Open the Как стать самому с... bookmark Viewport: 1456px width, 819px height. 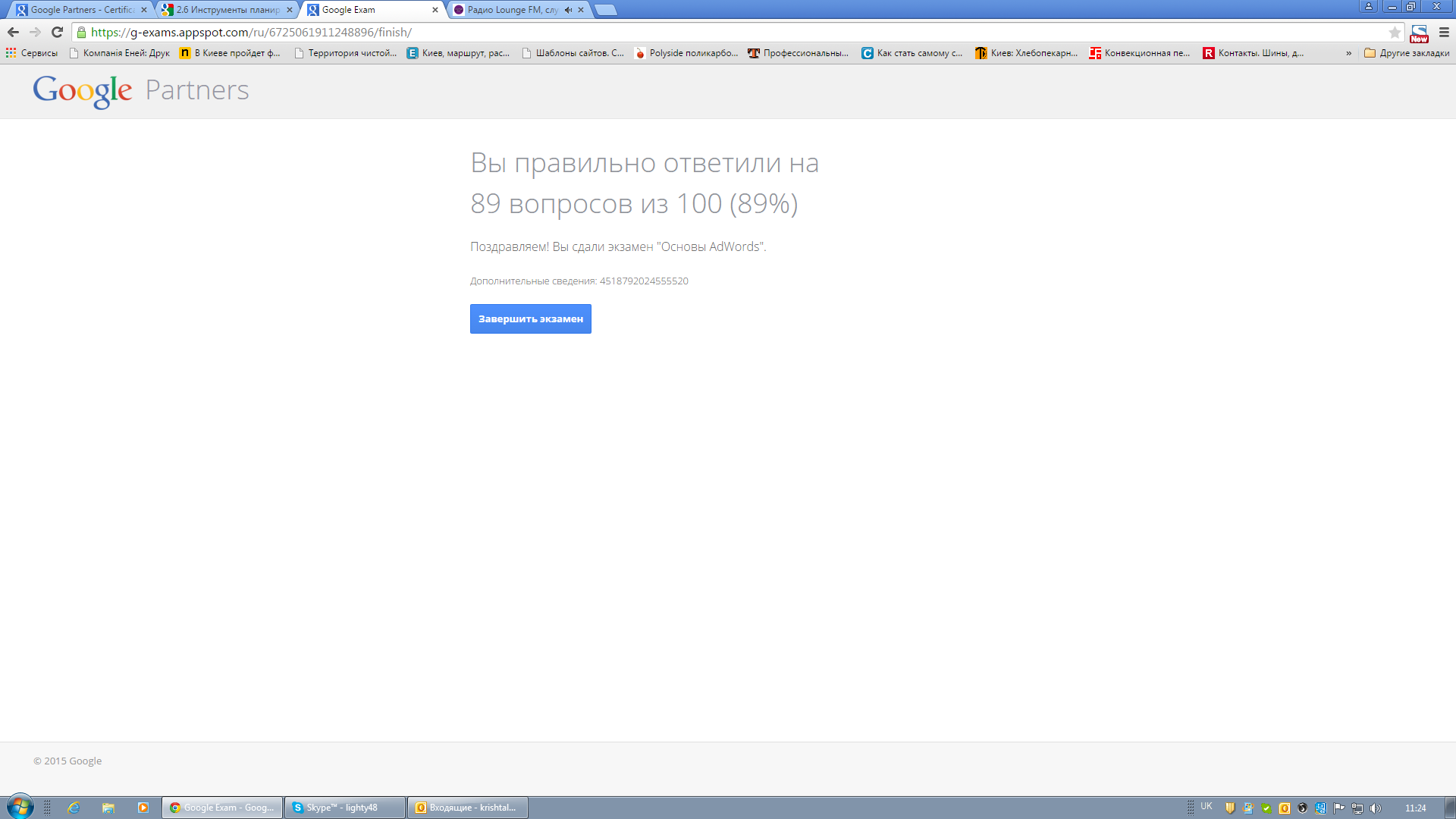coord(912,53)
